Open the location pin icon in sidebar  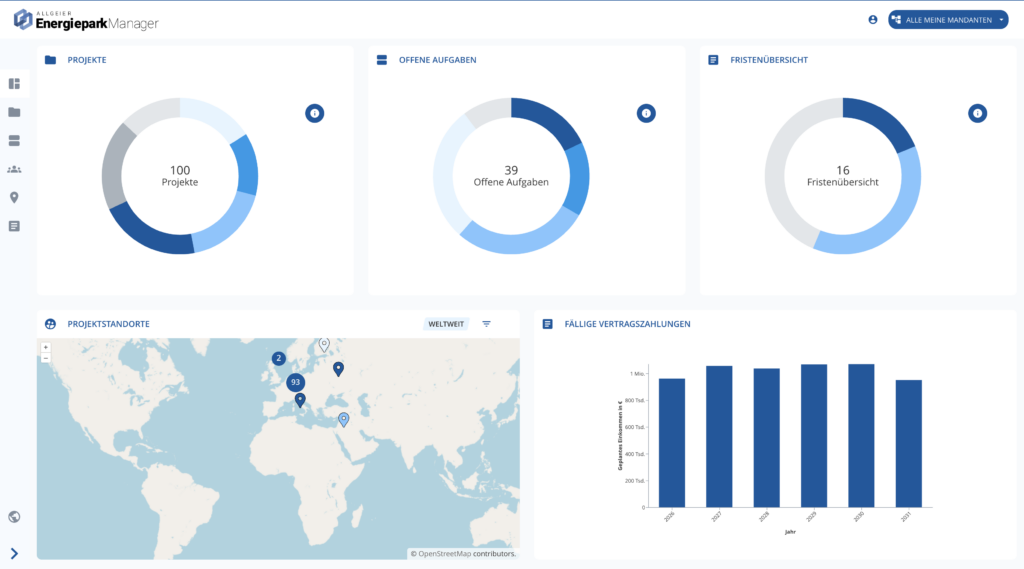tap(14, 198)
